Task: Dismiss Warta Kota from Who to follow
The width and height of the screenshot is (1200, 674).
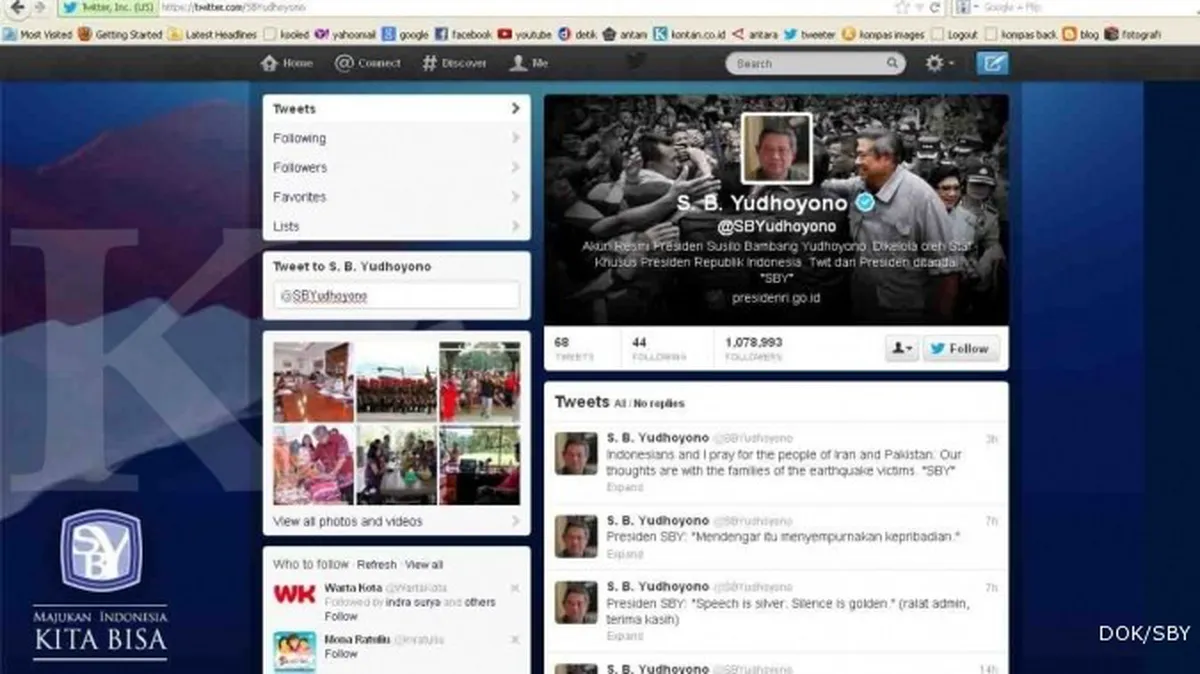Action: coord(516,588)
